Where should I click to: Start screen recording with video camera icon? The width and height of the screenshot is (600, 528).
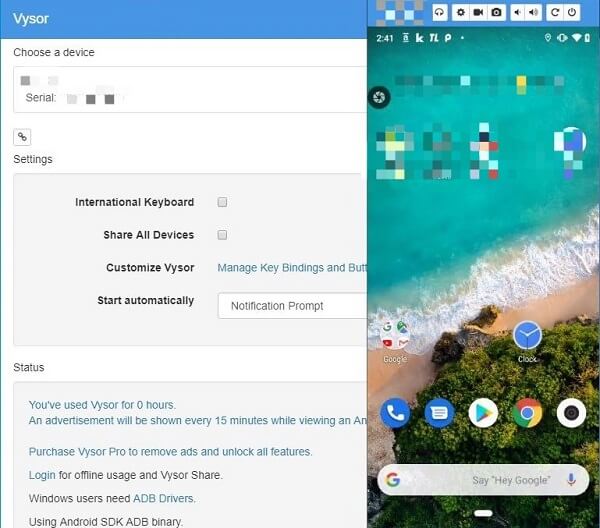coord(477,12)
